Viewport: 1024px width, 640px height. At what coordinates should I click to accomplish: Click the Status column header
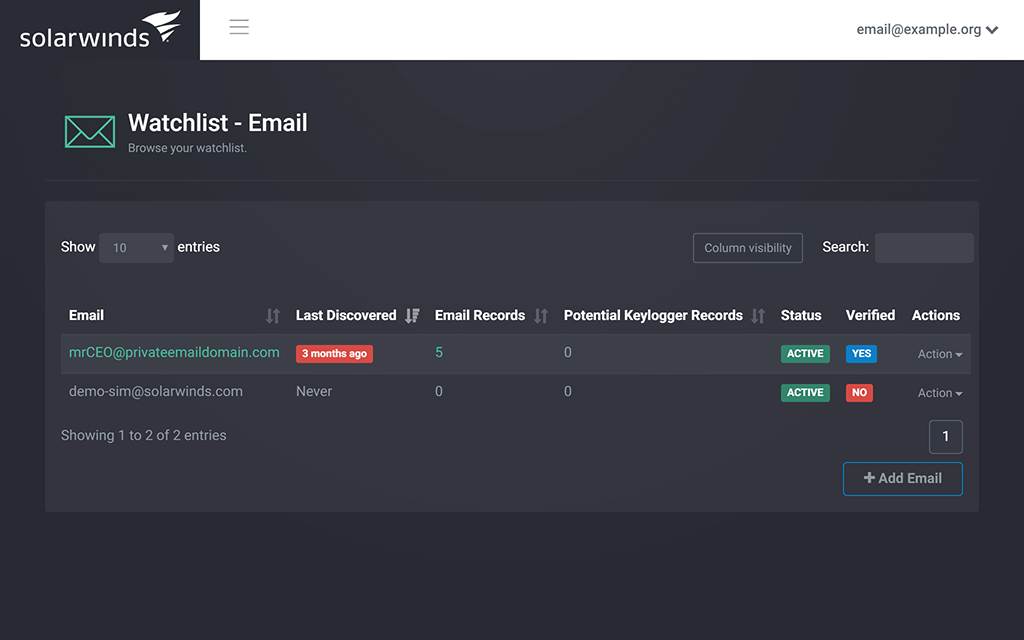point(801,315)
